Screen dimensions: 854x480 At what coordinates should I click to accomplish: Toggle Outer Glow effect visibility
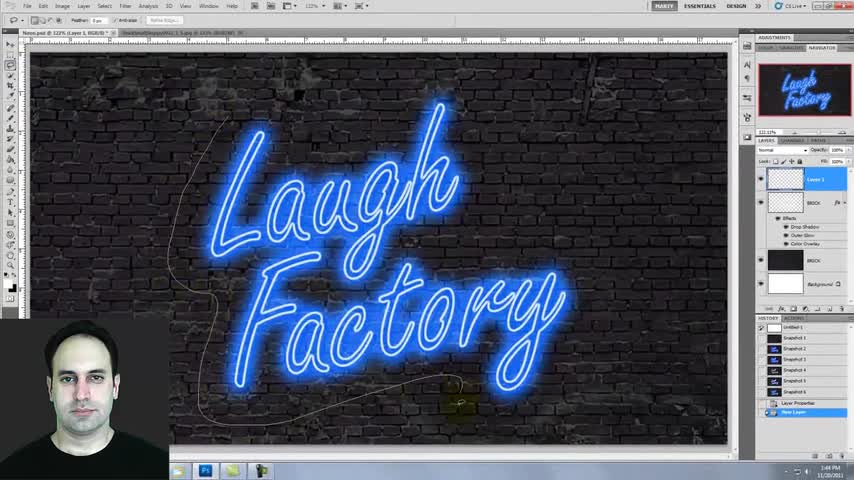pyautogui.click(x=786, y=235)
